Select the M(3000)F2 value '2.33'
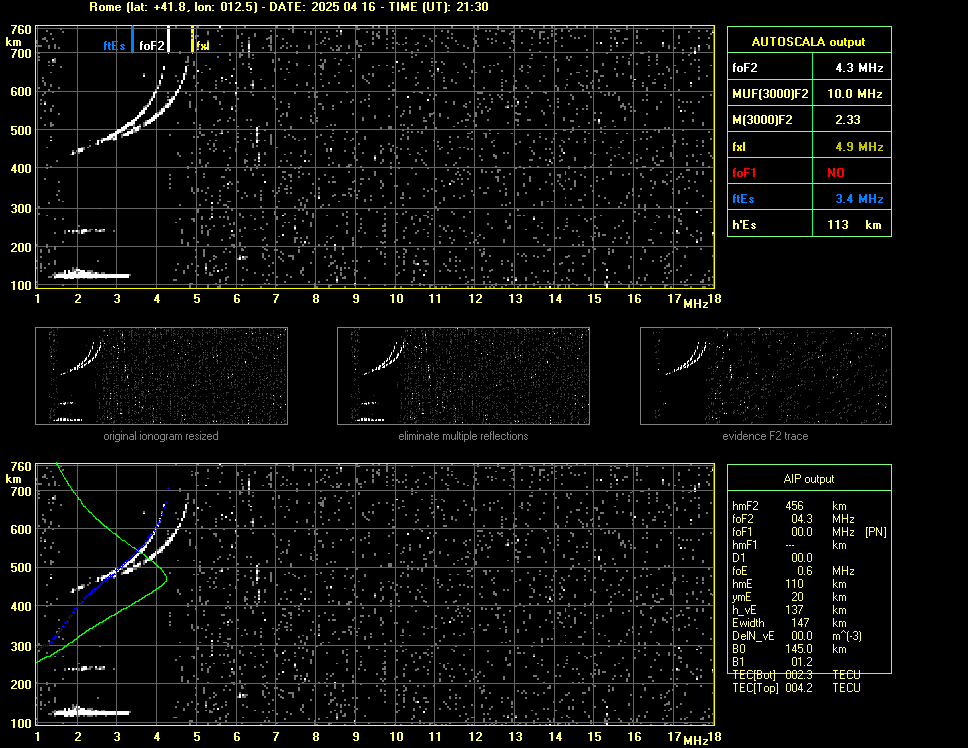The height and width of the screenshot is (748, 968). [847, 120]
